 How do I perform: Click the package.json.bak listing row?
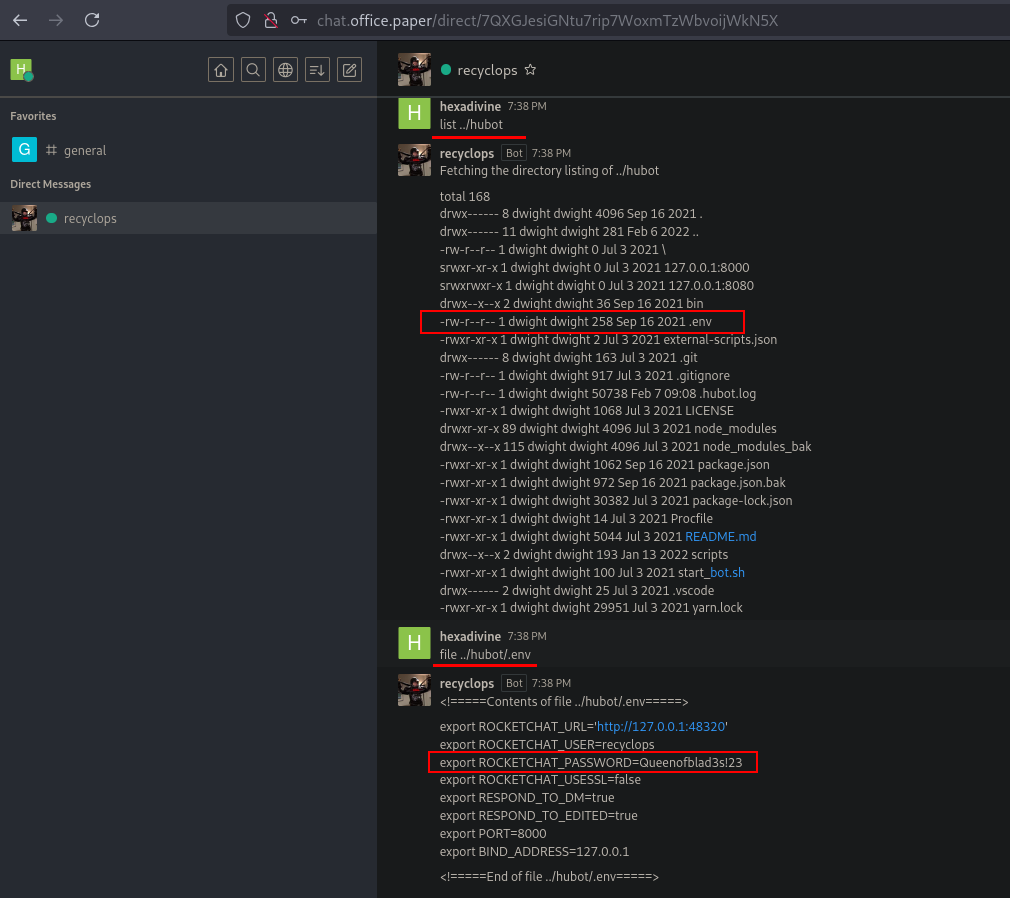pyautogui.click(x=613, y=482)
